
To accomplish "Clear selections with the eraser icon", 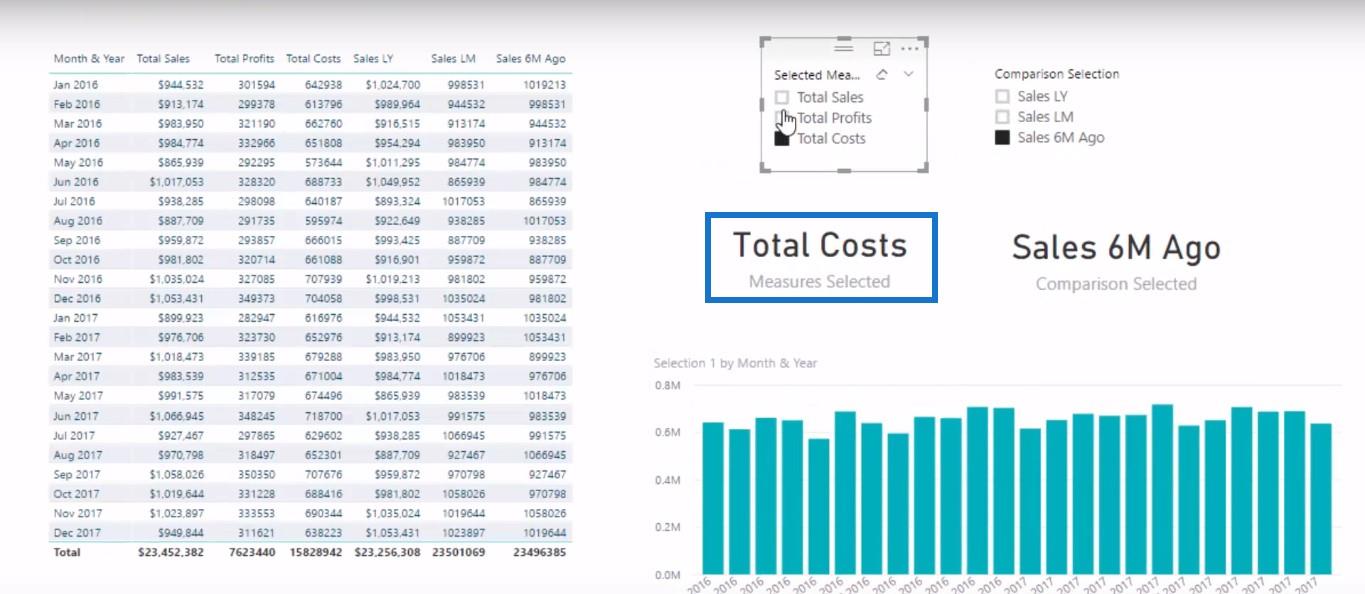I will [x=882, y=74].
